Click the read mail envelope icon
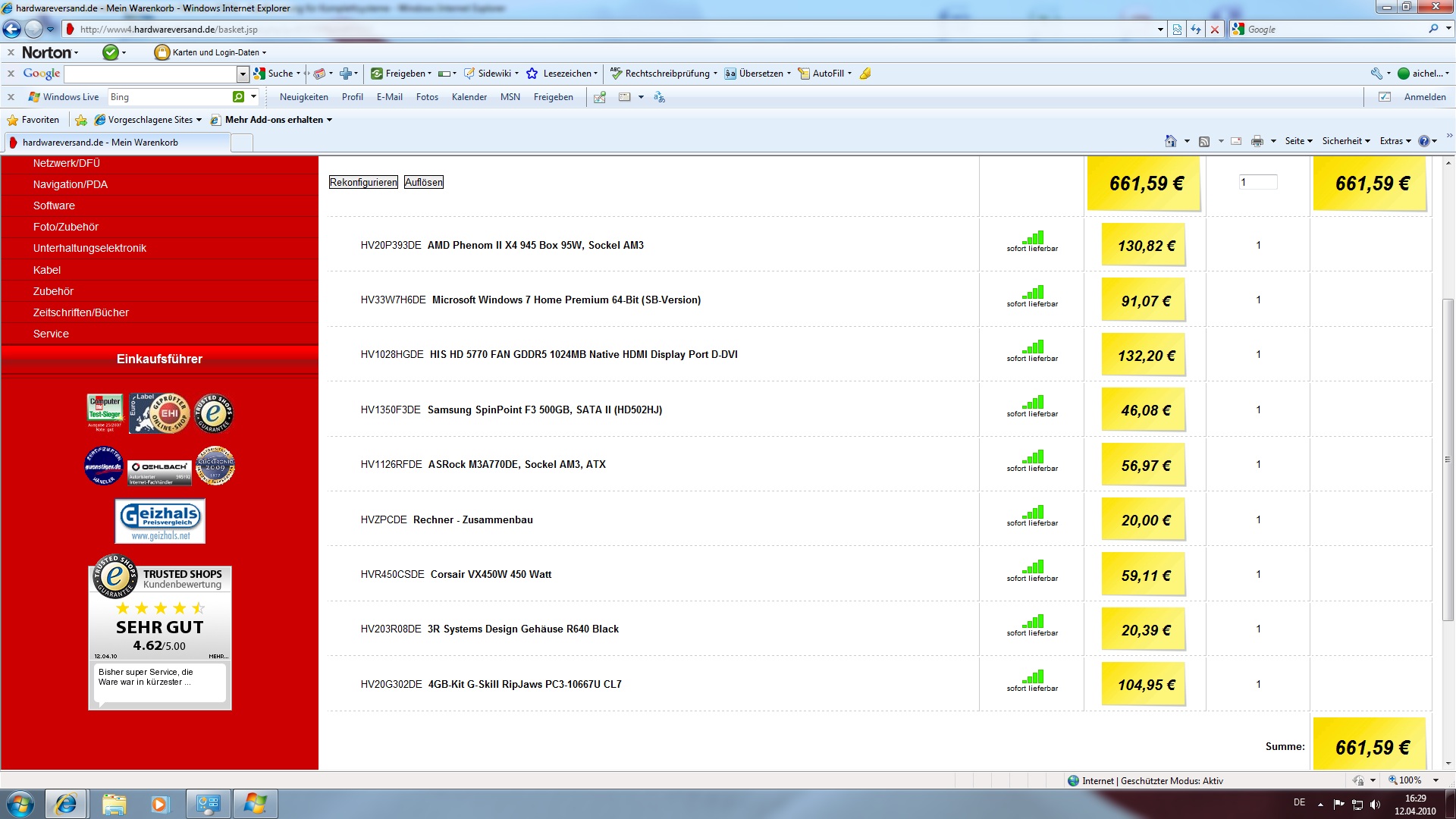The height and width of the screenshot is (819, 1456). pos(1236,141)
